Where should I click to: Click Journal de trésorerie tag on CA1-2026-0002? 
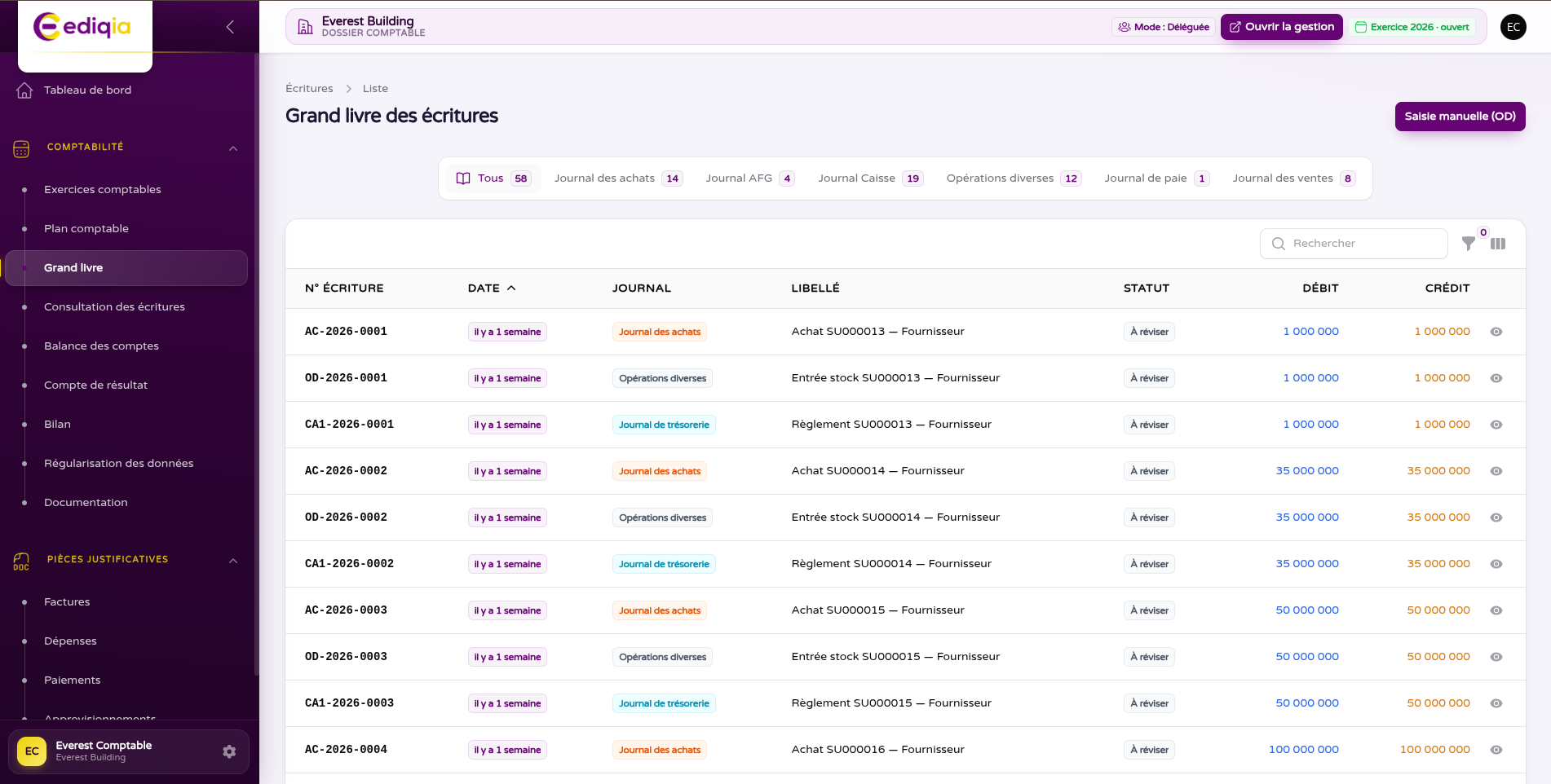664,564
